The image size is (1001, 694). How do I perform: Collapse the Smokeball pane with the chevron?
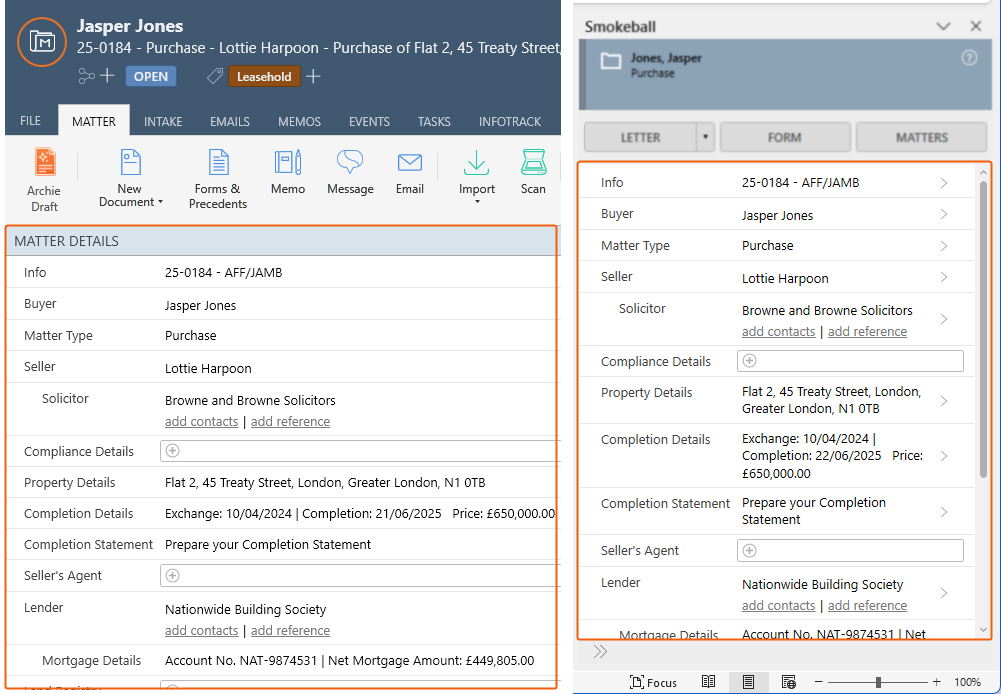944,26
